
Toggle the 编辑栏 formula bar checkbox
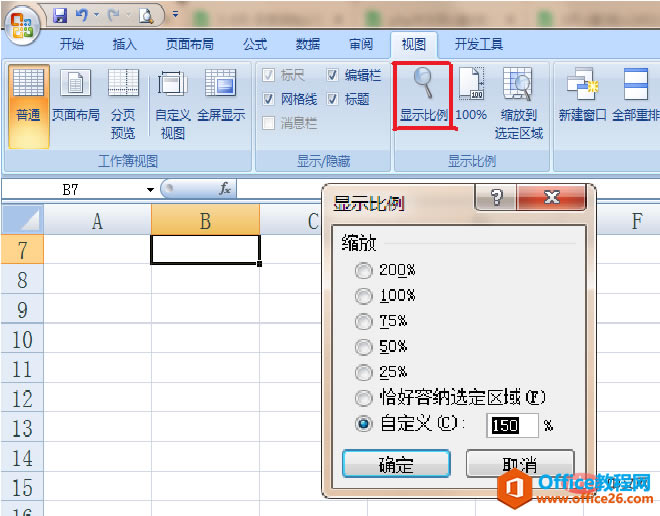pos(333,75)
